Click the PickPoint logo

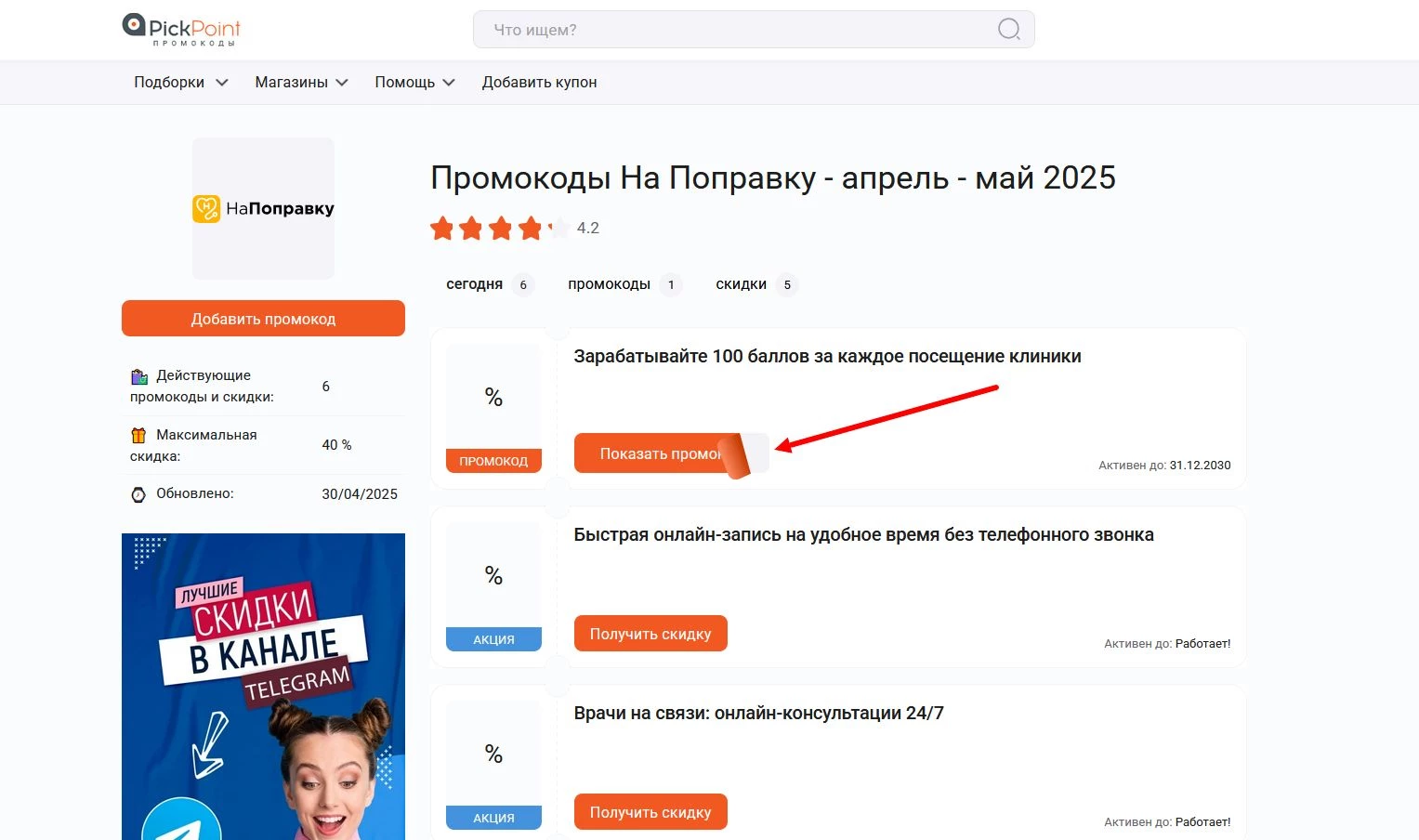(x=181, y=30)
